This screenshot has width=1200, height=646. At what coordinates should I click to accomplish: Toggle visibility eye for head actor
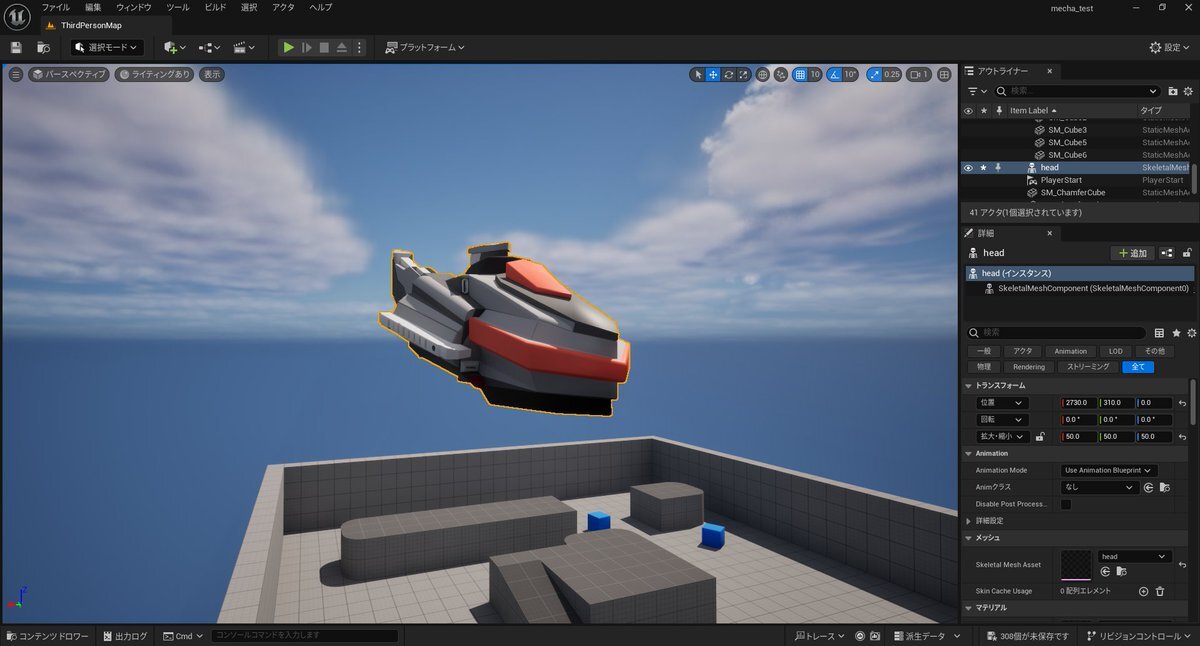coord(968,168)
